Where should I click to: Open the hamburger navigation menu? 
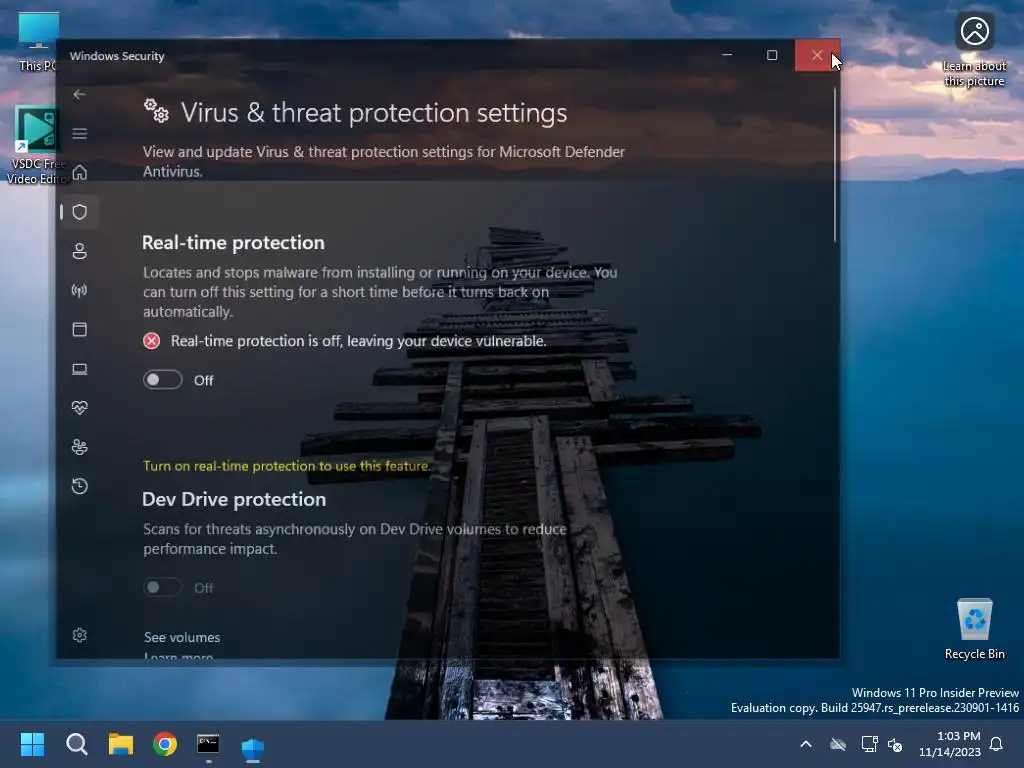tap(79, 134)
